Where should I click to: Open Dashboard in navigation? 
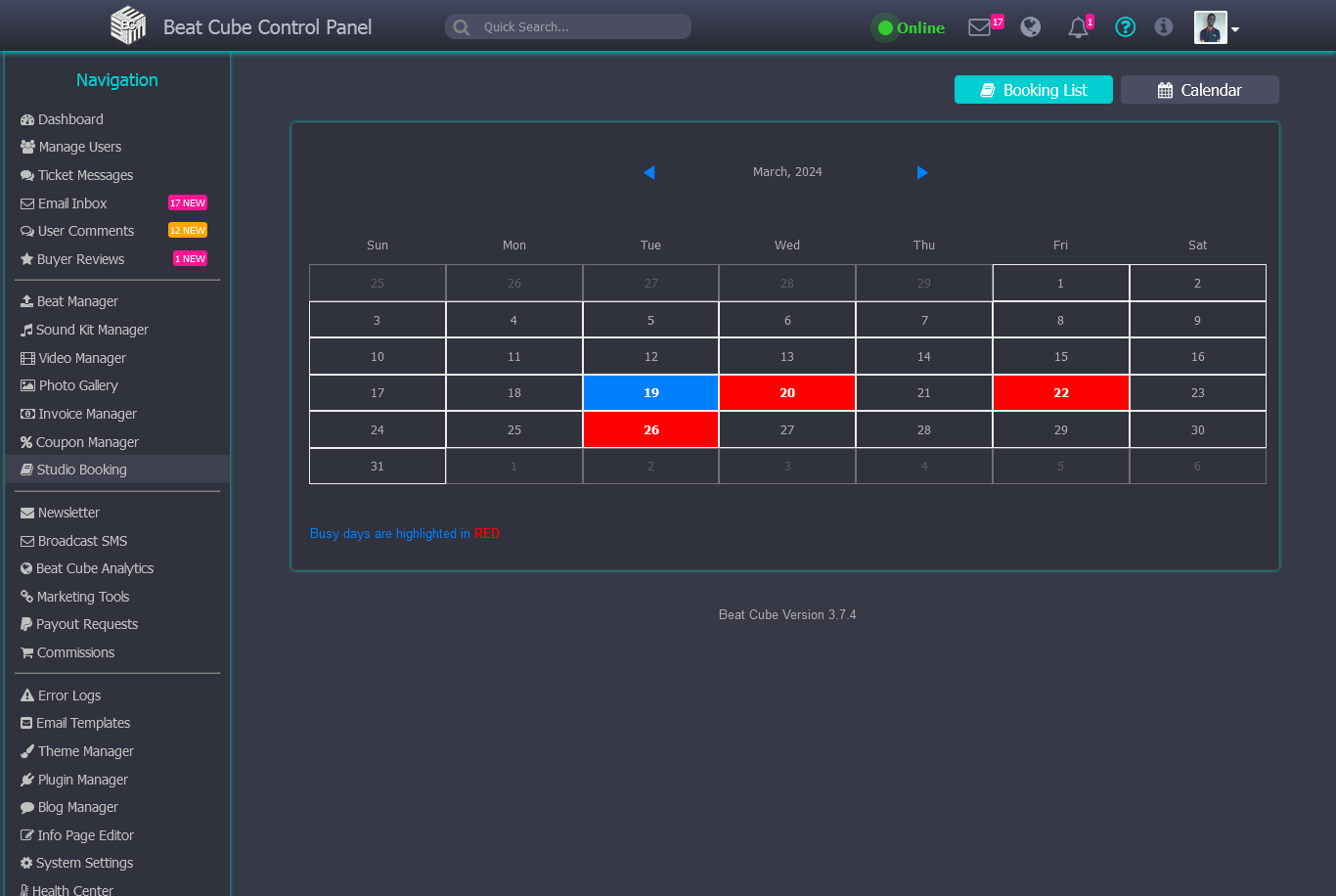(62, 119)
